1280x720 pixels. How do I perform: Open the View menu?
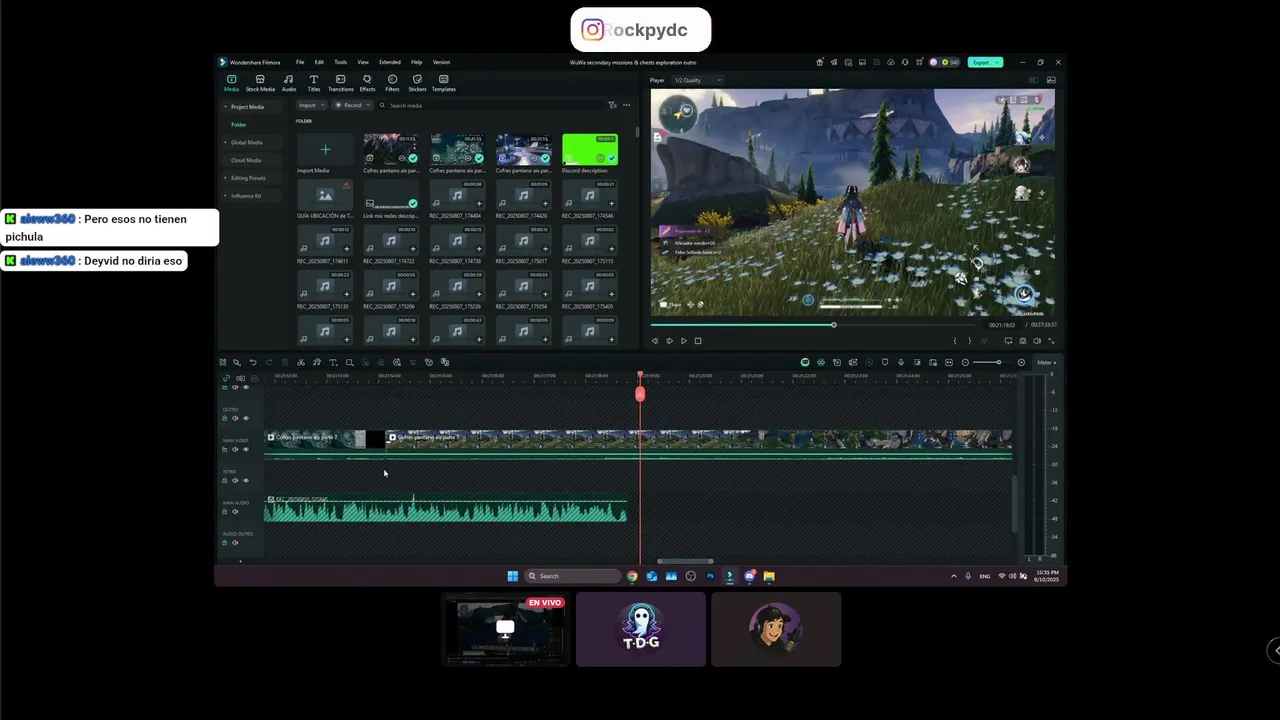(x=363, y=62)
